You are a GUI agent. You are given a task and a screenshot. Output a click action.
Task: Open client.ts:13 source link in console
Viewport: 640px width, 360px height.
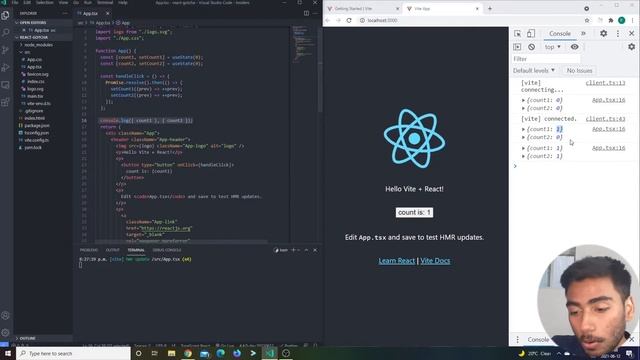pos(605,83)
